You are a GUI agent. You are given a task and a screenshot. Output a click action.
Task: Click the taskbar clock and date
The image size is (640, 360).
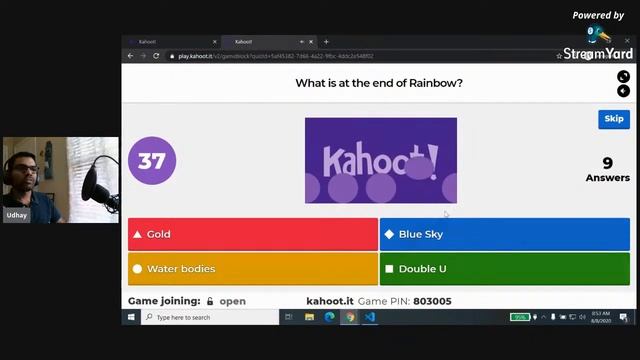[601, 317]
